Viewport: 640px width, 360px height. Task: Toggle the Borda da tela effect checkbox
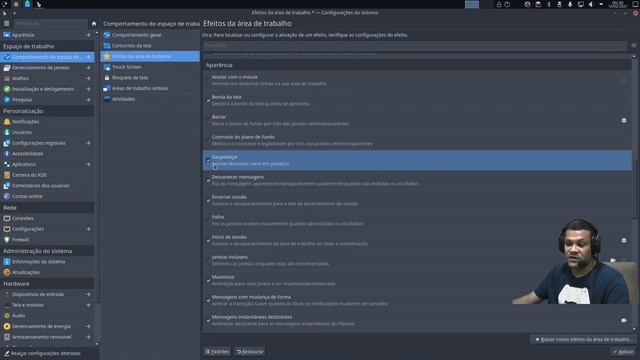coord(208,100)
